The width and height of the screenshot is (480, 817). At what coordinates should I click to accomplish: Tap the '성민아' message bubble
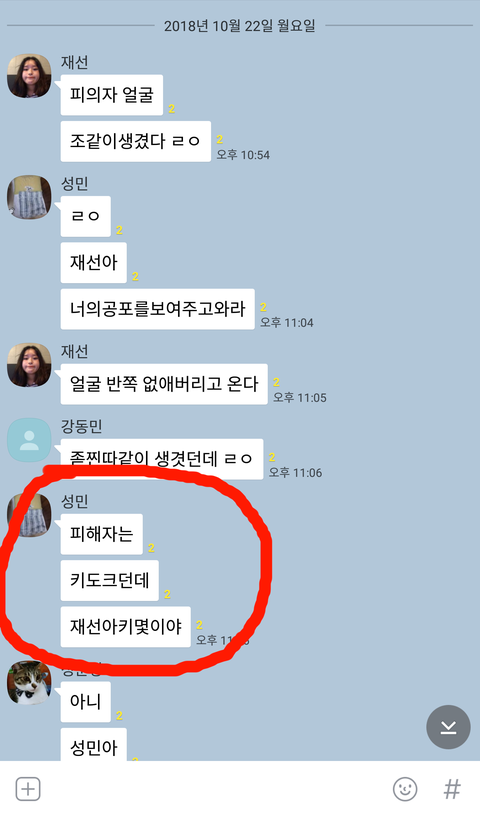pyautogui.click(x=93, y=745)
